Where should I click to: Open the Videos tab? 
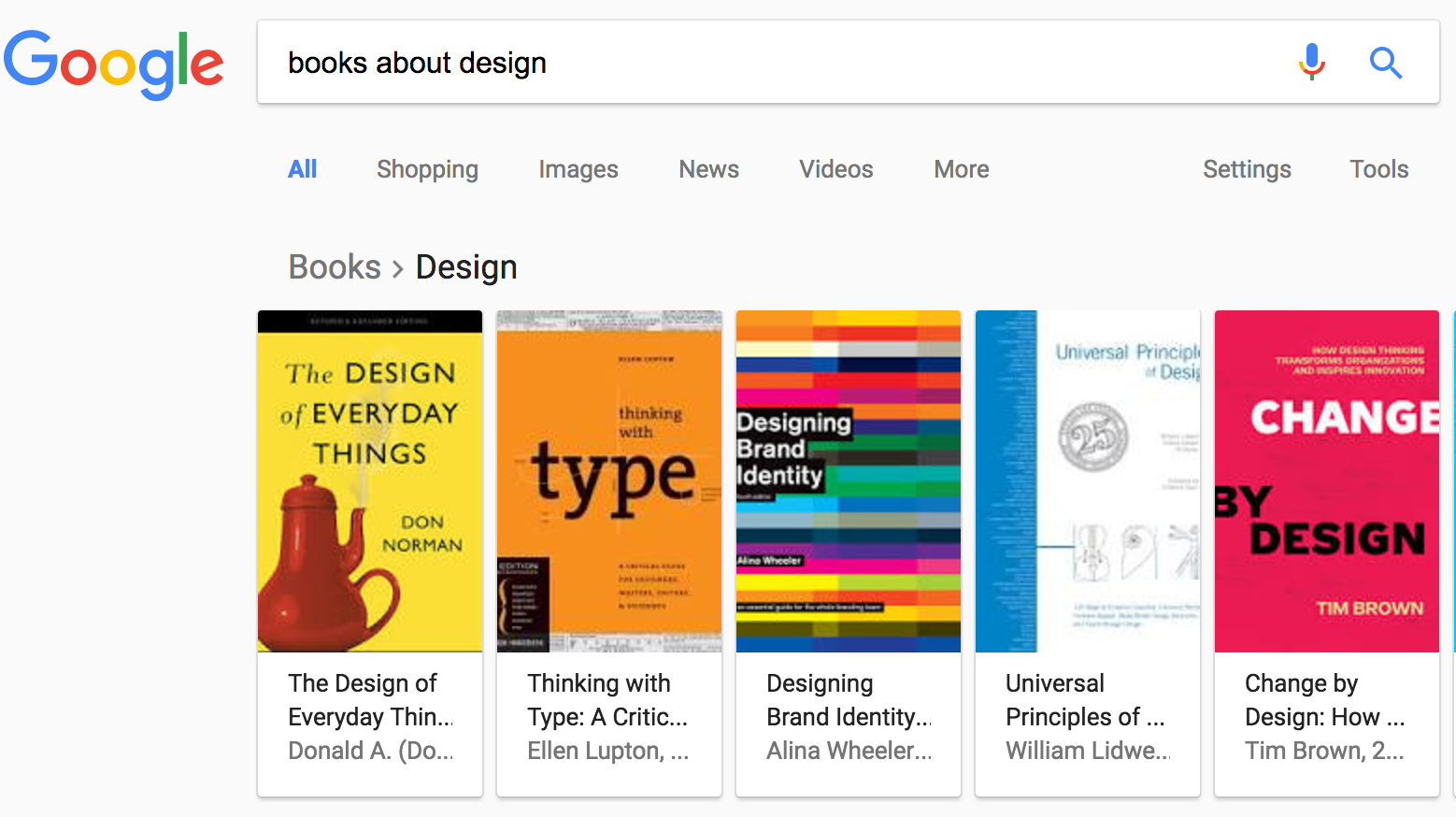pyautogui.click(x=835, y=169)
